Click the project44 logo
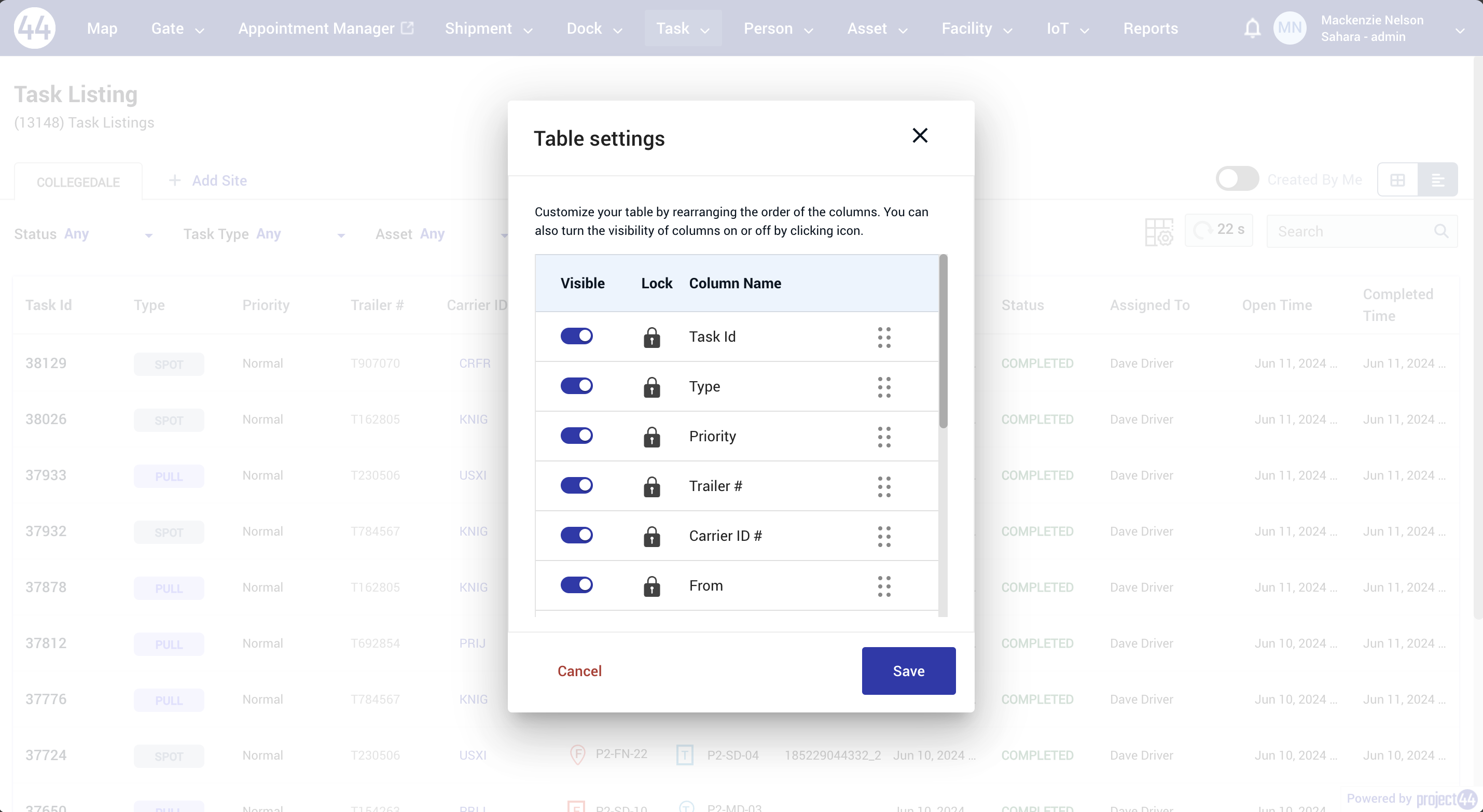The height and width of the screenshot is (812, 1483). tap(35, 27)
